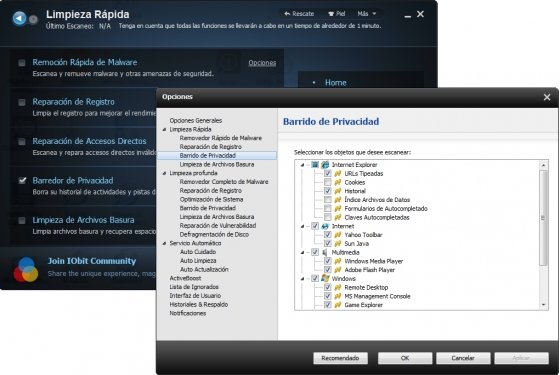The width and height of the screenshot is (560, 375).
Task: Select Notificaciones in sidebar
Action: 188,313
